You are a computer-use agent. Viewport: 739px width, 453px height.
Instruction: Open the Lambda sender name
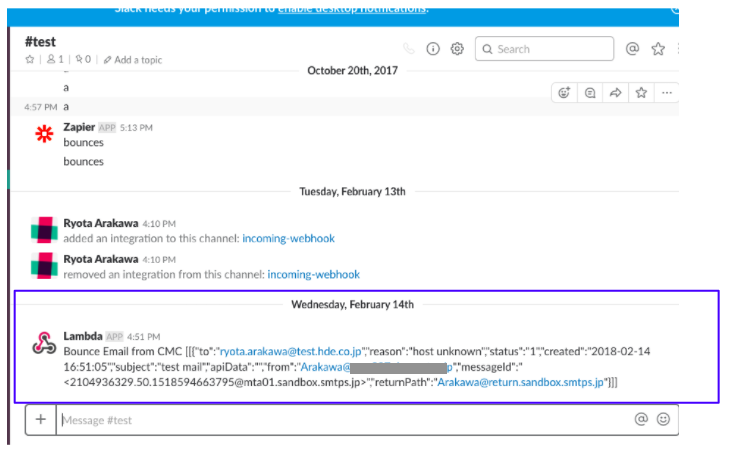click(x=83, y=336)
